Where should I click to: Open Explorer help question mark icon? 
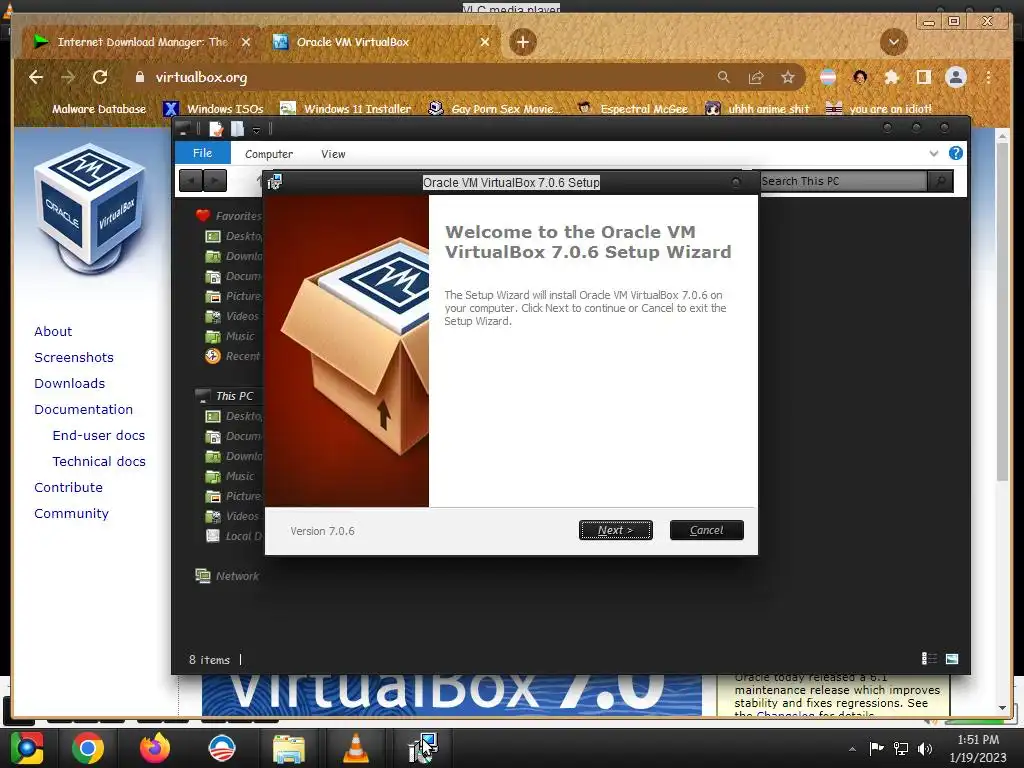click(x=955, y=153)
